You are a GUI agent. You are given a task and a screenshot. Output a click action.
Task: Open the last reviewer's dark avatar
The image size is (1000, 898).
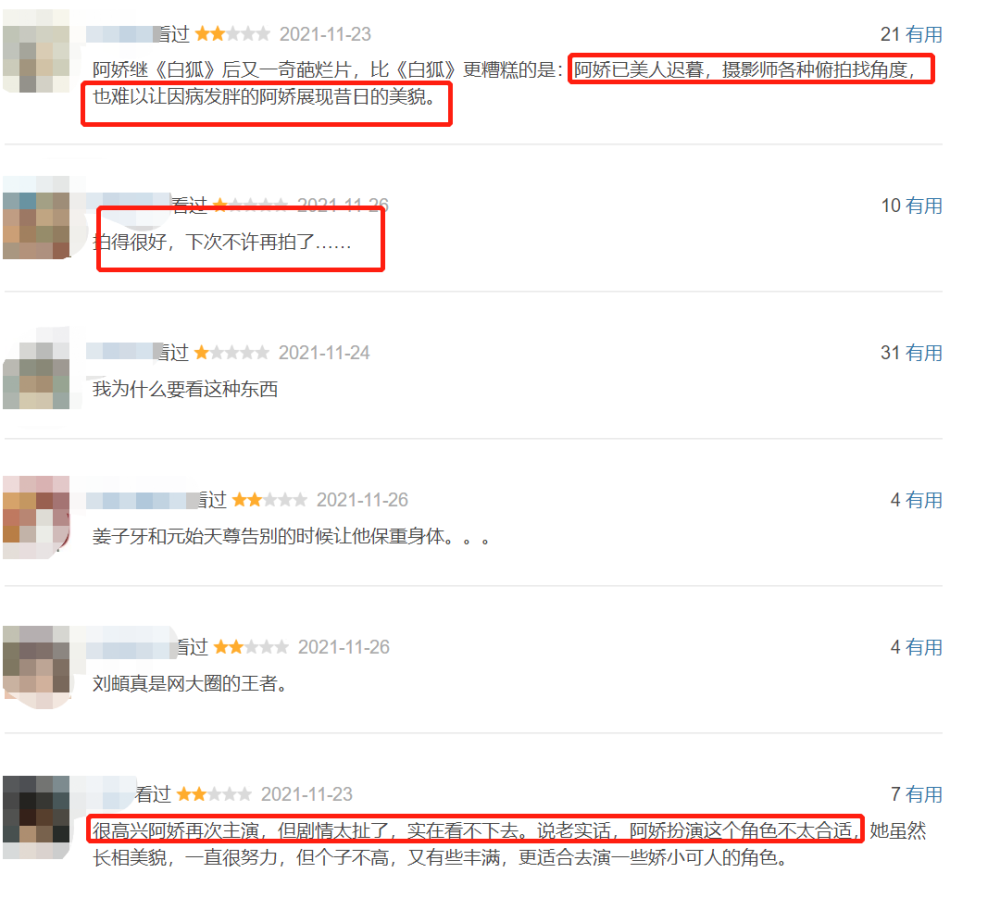coord(36,817)
